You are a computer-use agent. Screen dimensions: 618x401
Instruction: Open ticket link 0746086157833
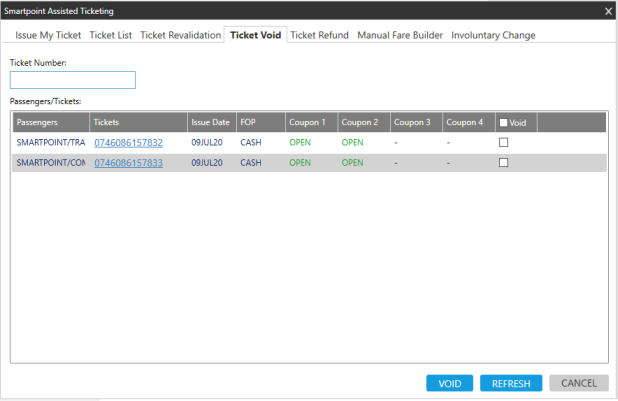click(128, 163)
